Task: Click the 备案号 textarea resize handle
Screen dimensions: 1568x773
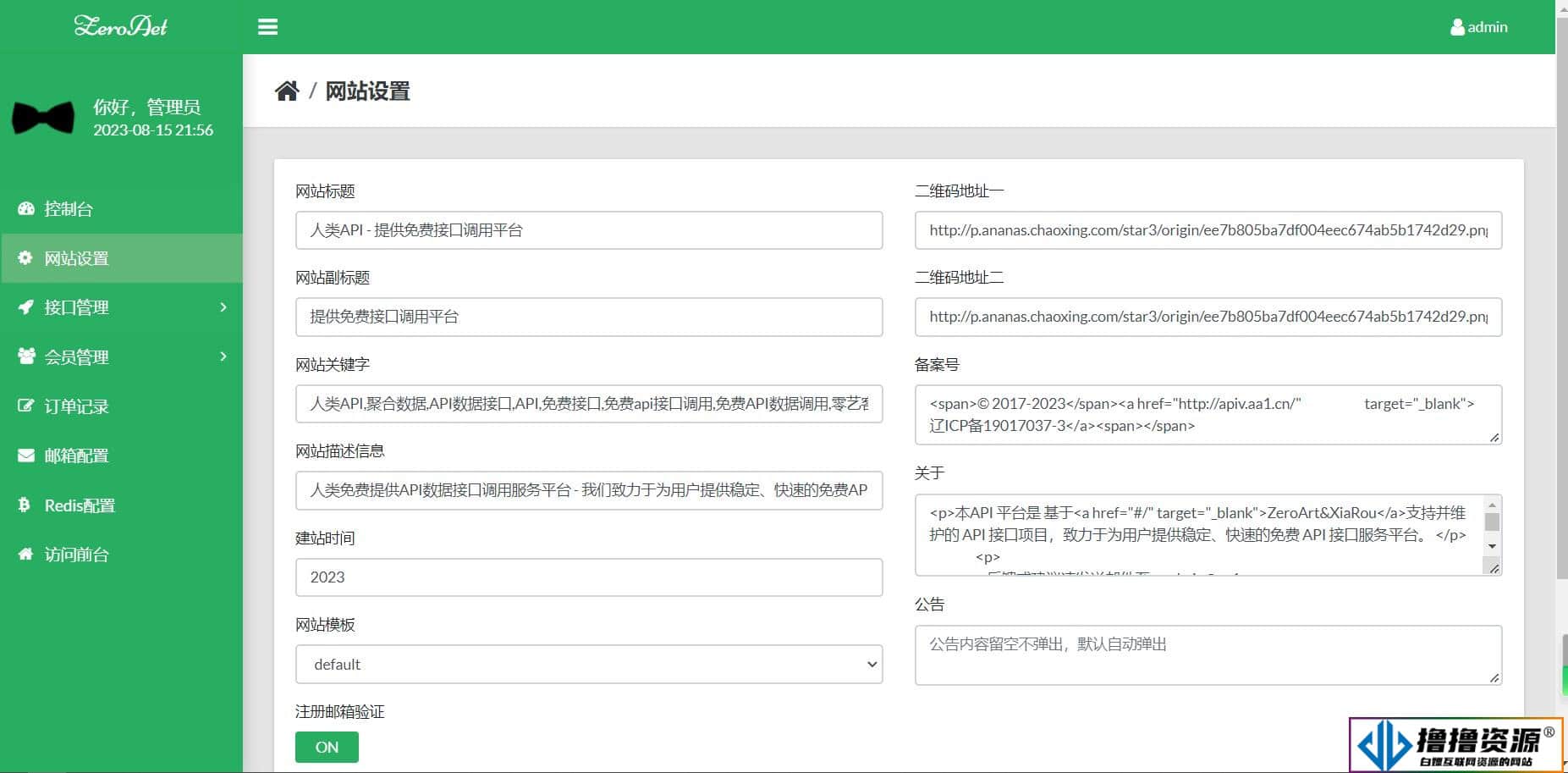Action: tap(1494, 438)
